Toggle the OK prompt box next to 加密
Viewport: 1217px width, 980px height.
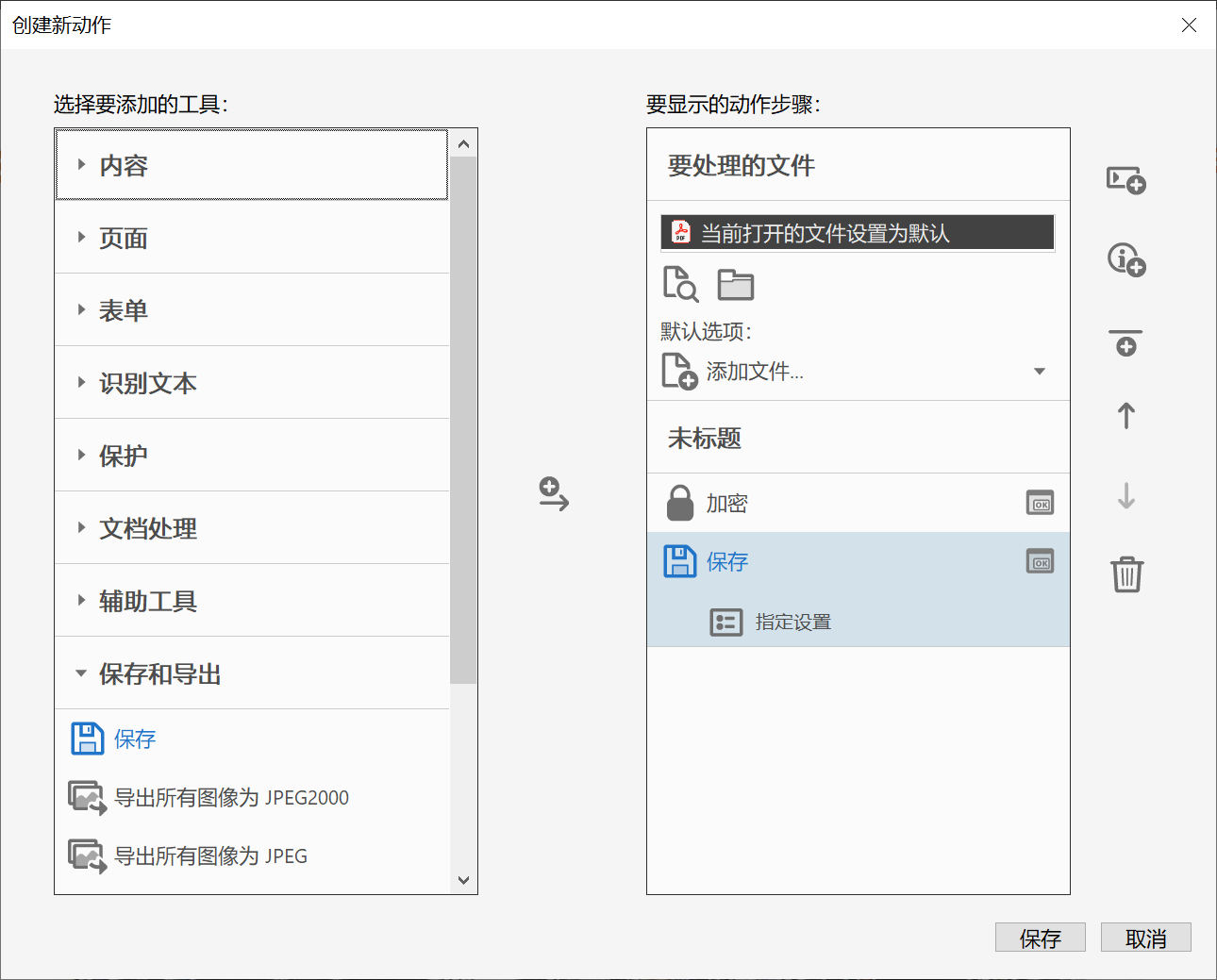[x=1040, y=503]
